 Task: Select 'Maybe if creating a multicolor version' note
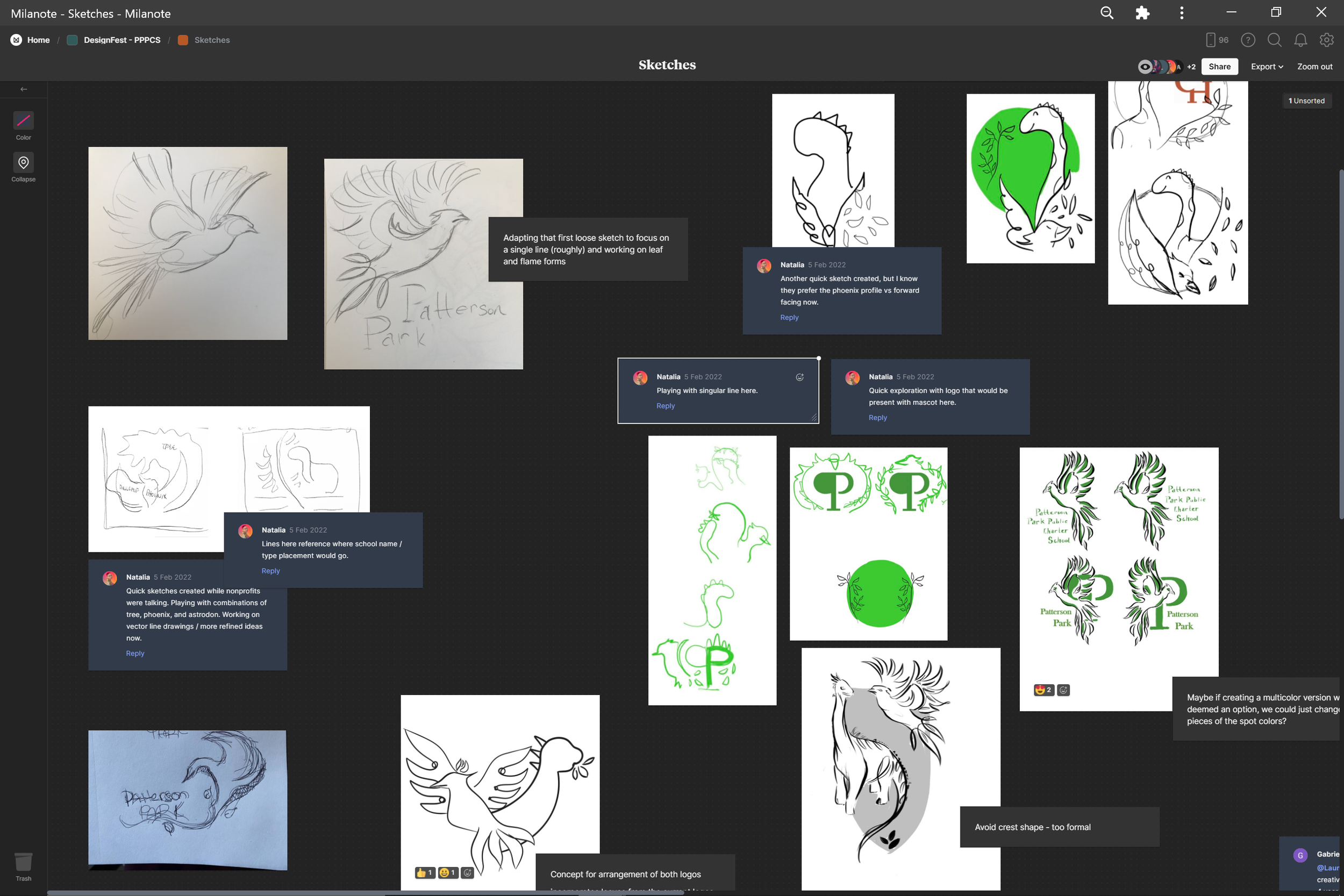(x=1257, y=708)
